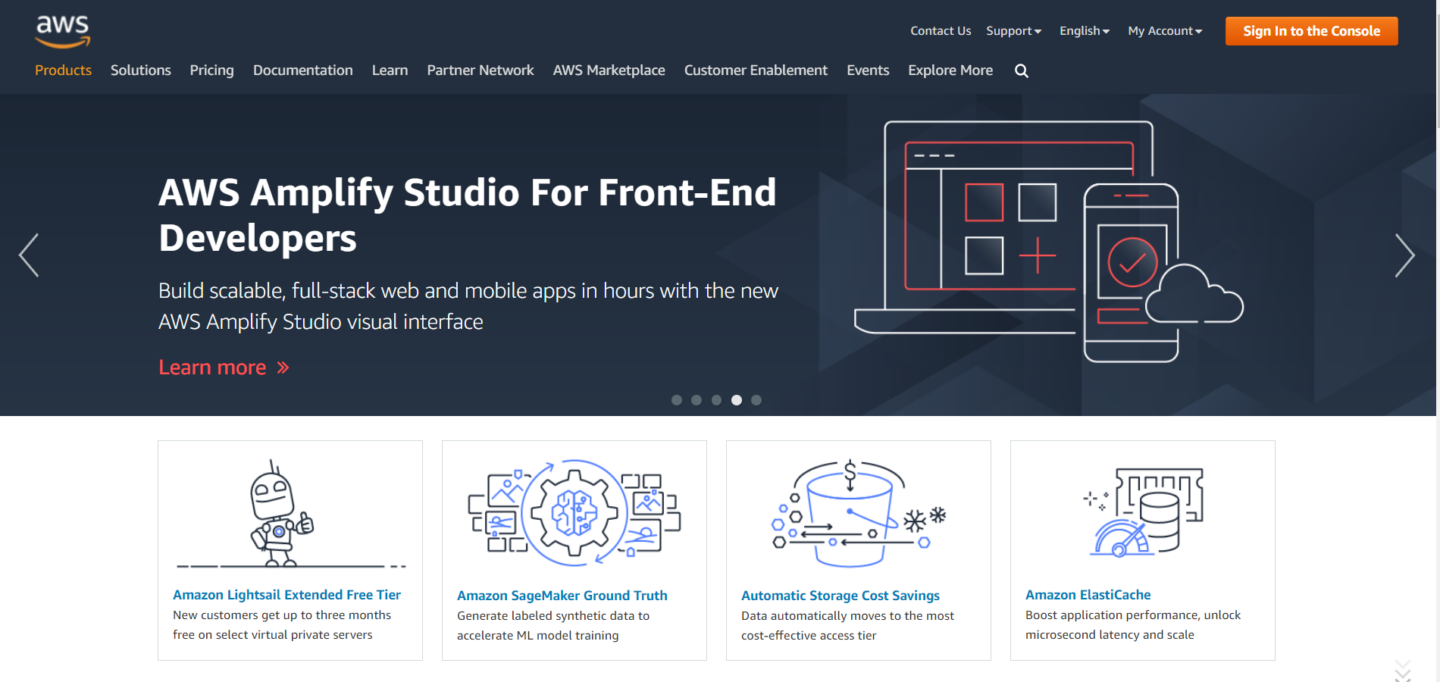Viewport: 1440px width, 682px height.
Task: Open the English language dropdown
Action: (x=1084, y=31)
